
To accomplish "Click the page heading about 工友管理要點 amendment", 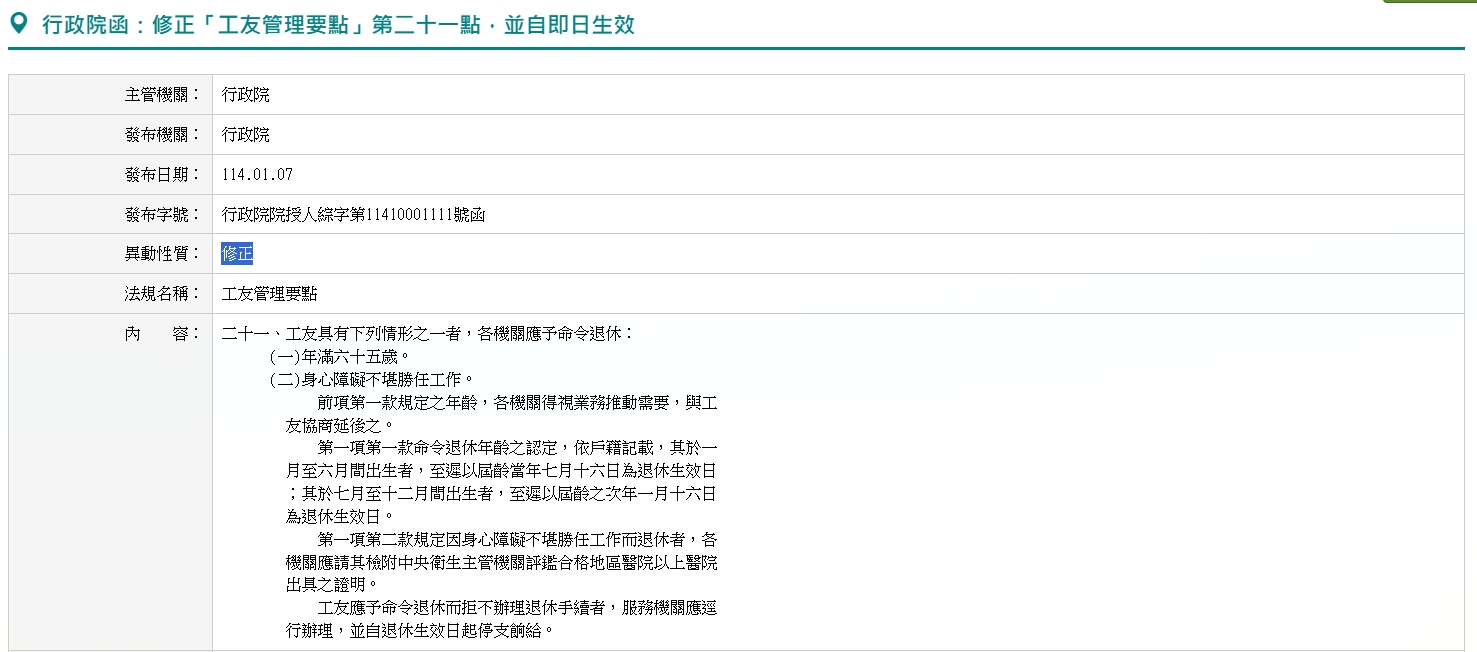I will (x=338, y=25).
